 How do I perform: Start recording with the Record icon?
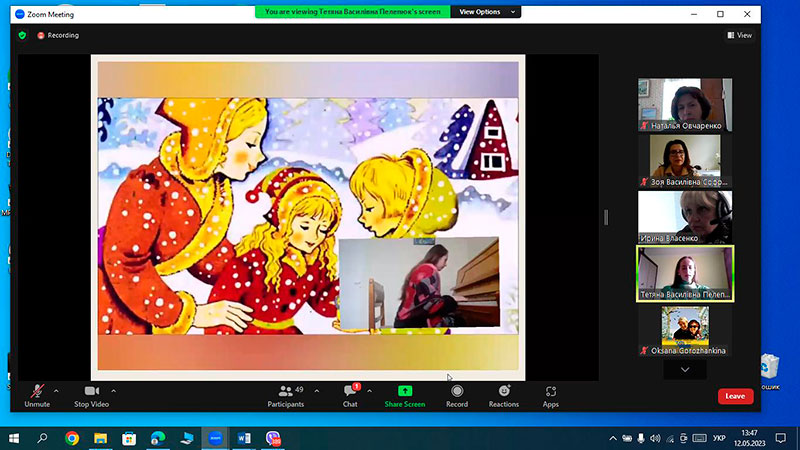(x=457, y=391)
